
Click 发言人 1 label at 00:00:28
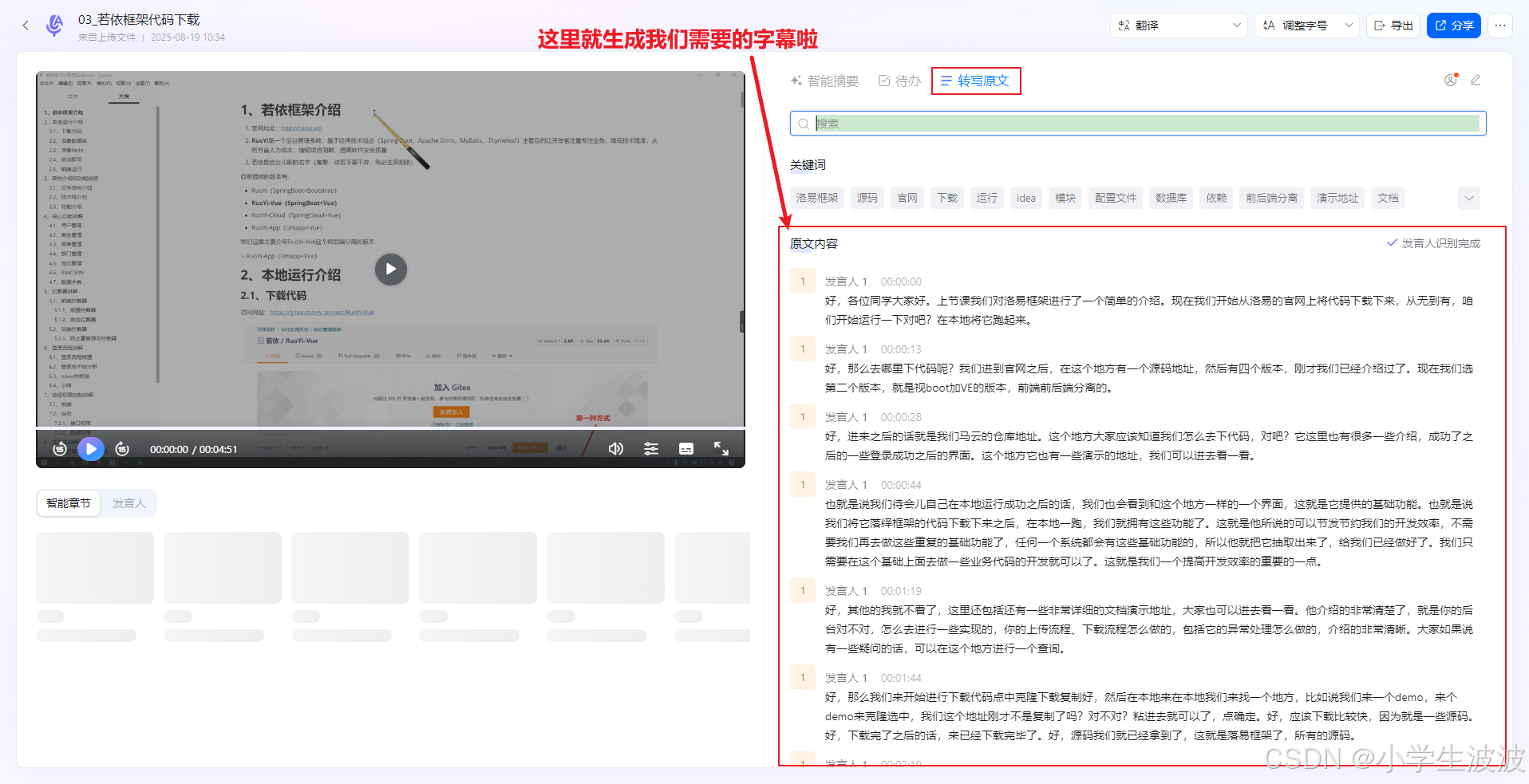(x=846, y=417)
